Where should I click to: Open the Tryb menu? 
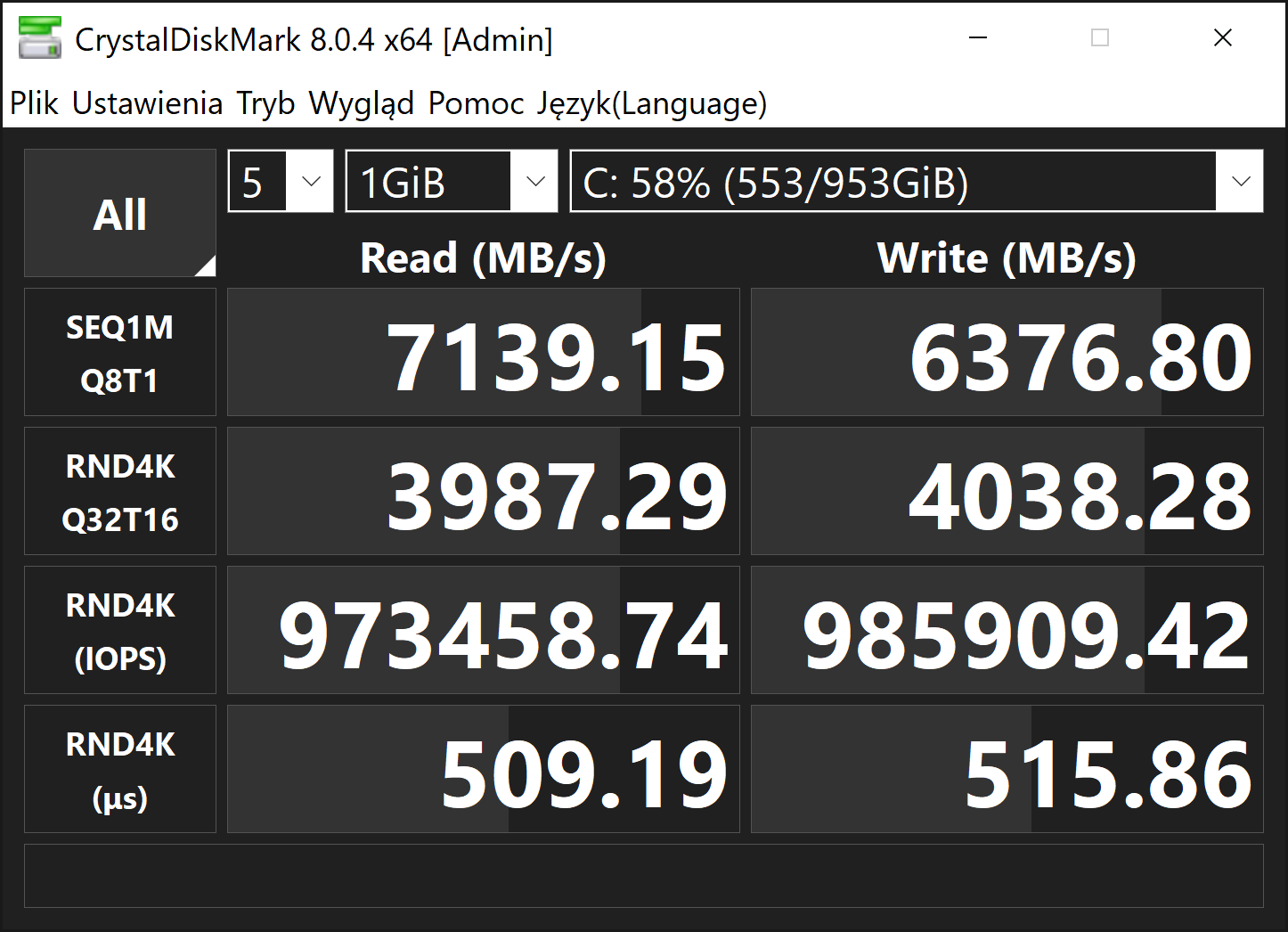point(265,103)
